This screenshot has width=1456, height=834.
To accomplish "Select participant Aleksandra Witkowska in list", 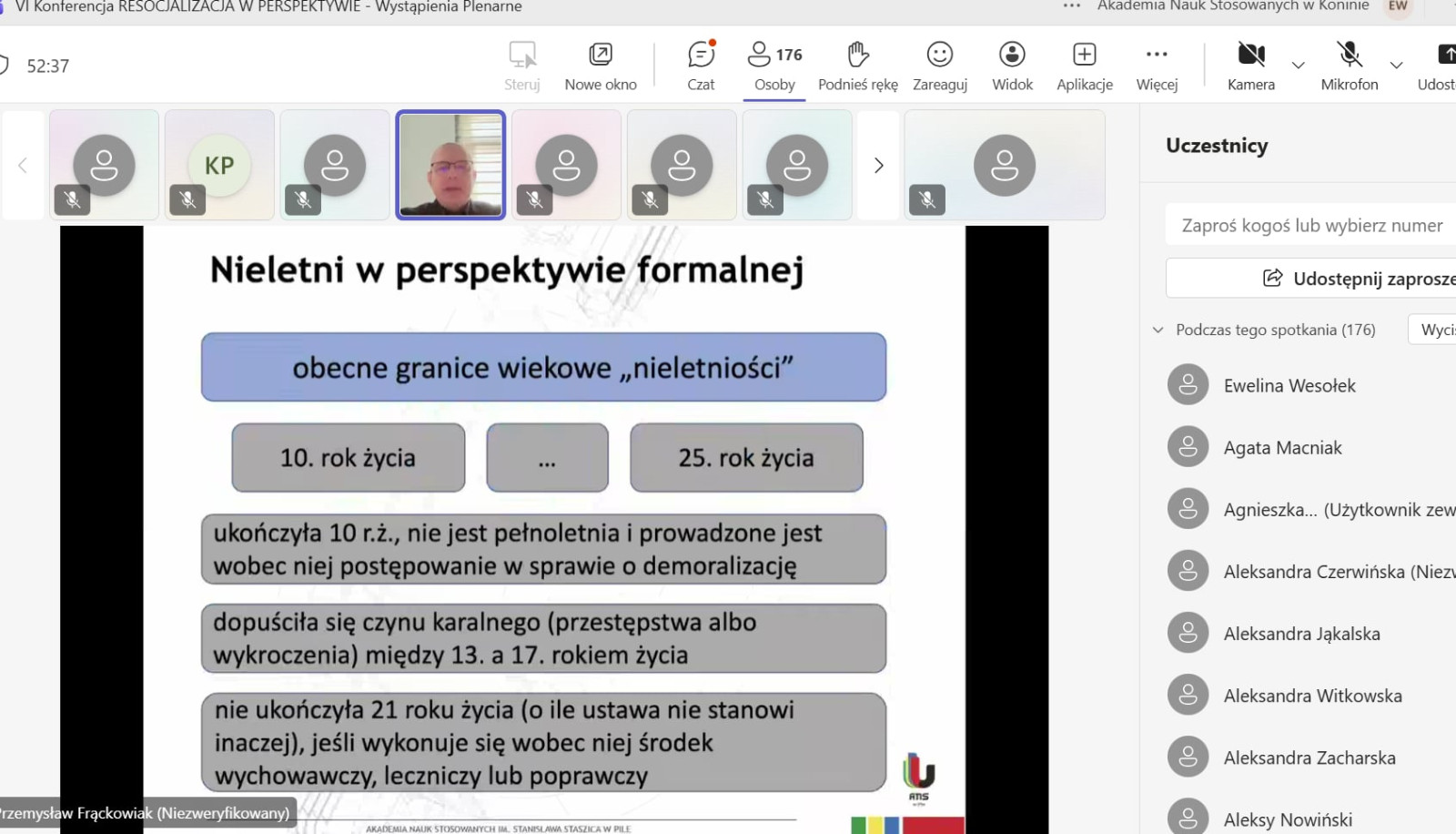I will (1312, 696).
